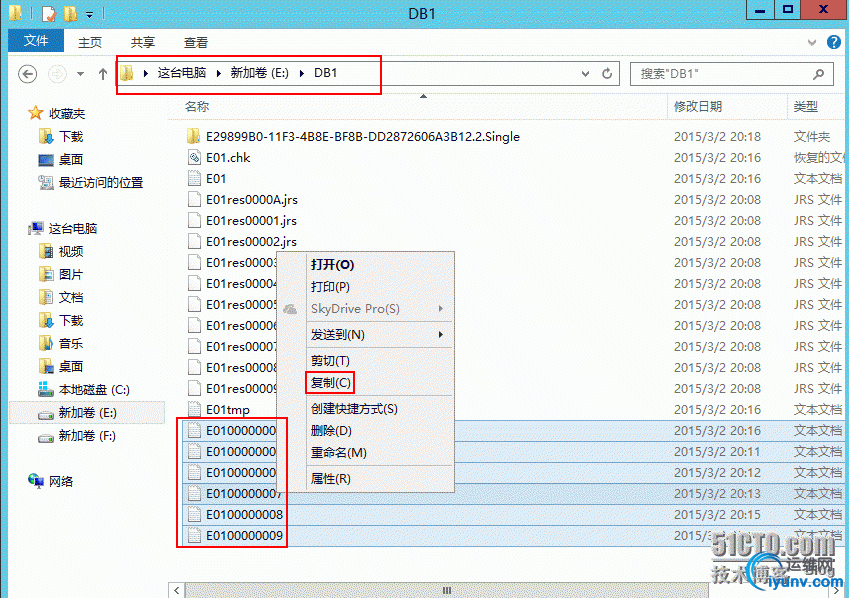Expand arrow after 新加卷 (E:) in path
The height and width of the screenshot is (598, 849).
click(302, 73)
